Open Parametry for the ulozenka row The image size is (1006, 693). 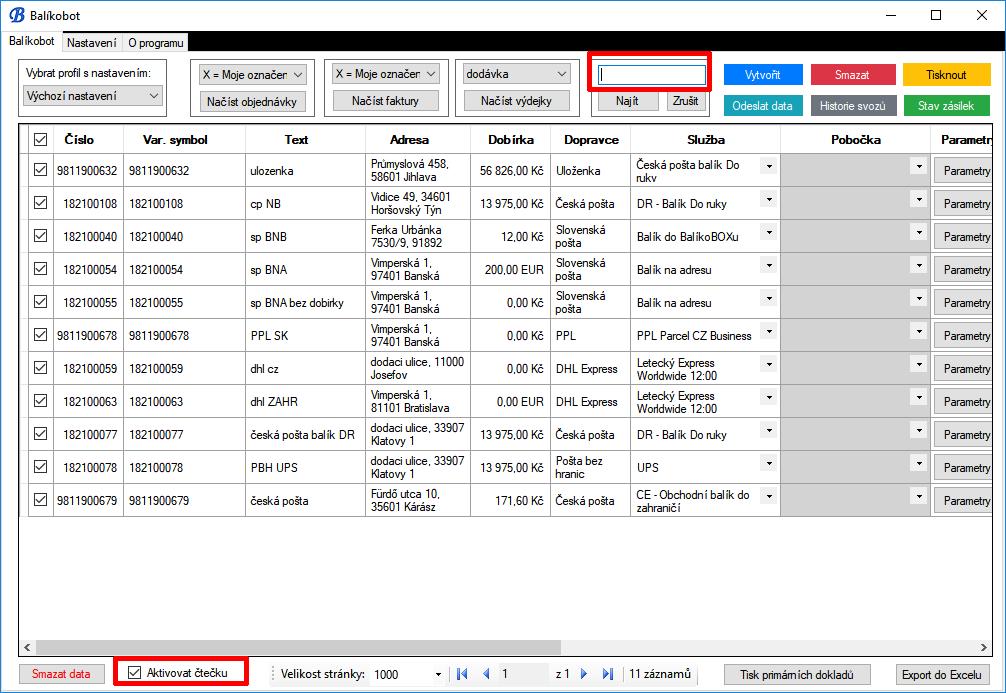click(963, 171)
